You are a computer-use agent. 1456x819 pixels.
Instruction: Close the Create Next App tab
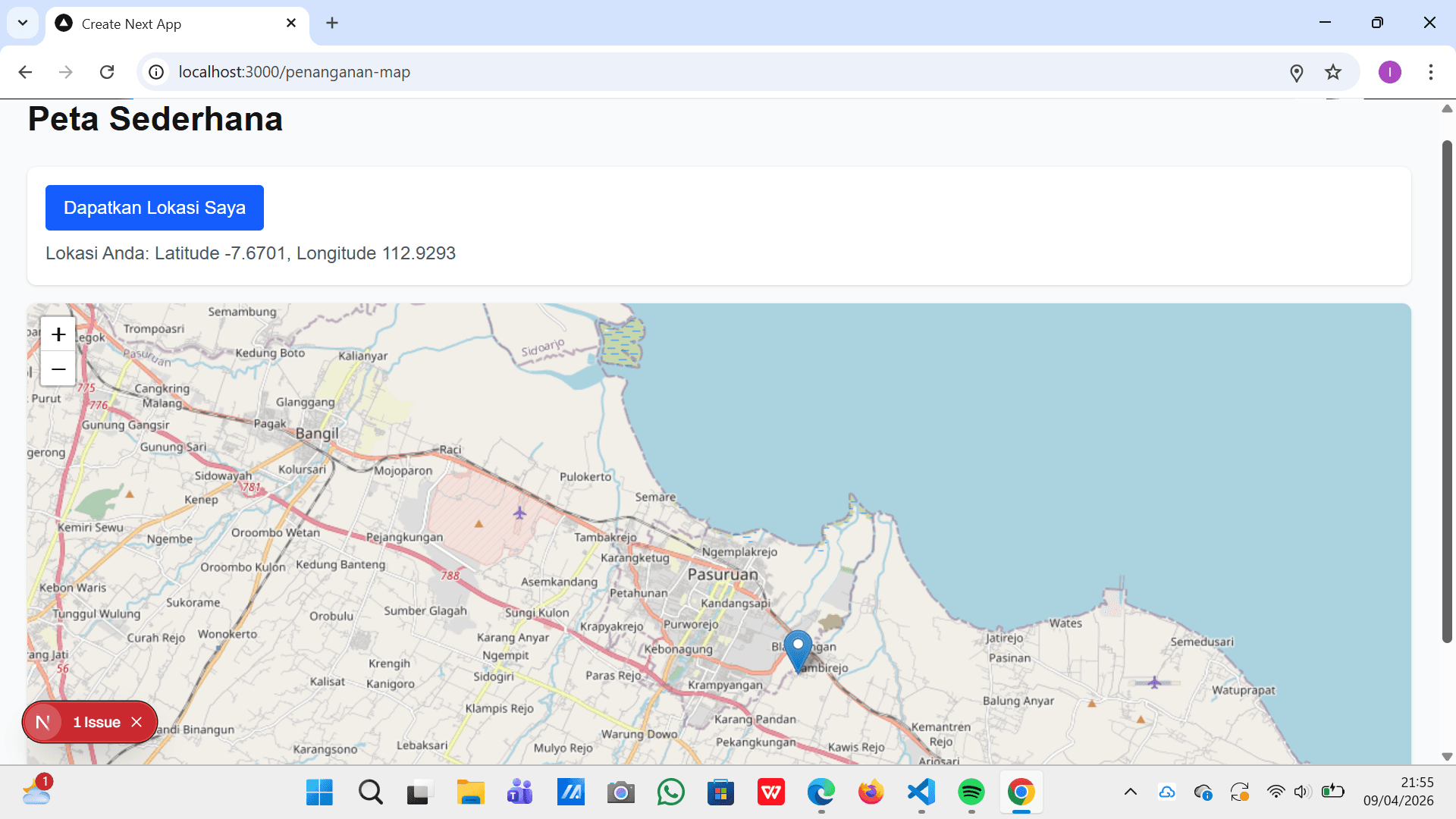(291, 24)
